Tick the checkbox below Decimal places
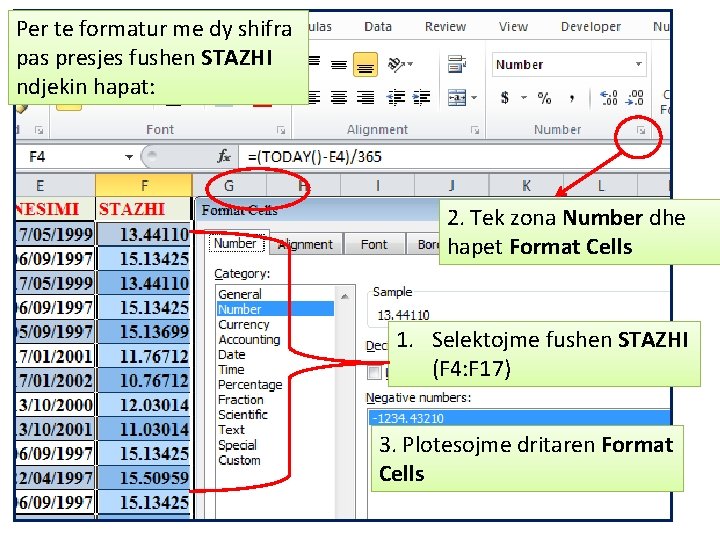The image size is (720, 540). point(374,372)
